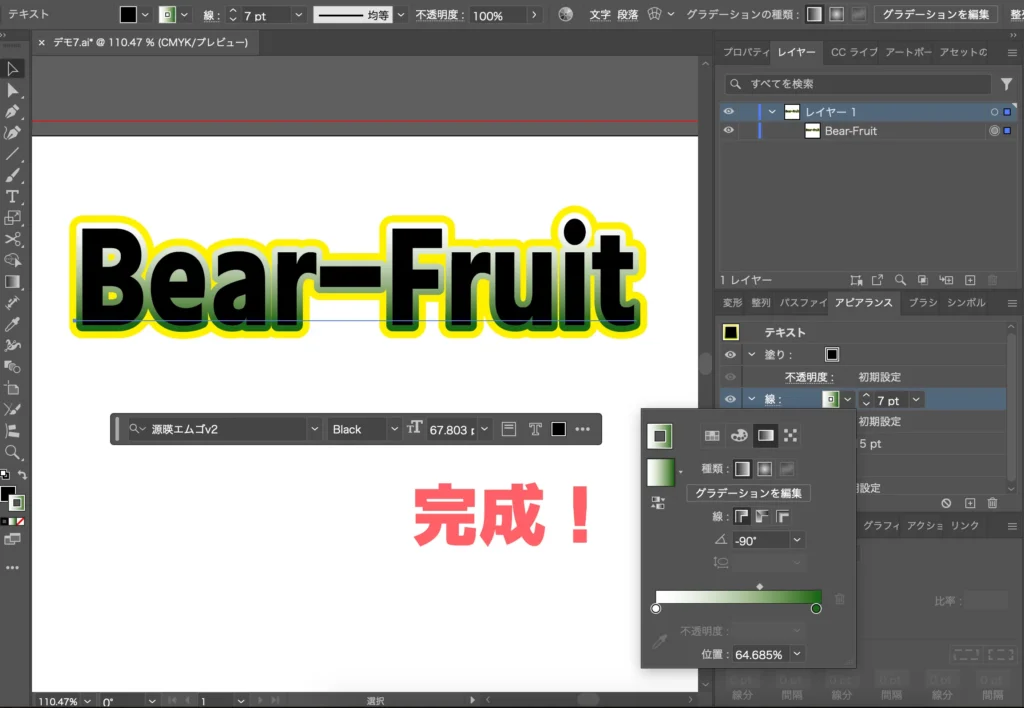Select the Pen tool
This screenshot has height=708, width=1024.
pyautogui.click(x=13, y=110)
